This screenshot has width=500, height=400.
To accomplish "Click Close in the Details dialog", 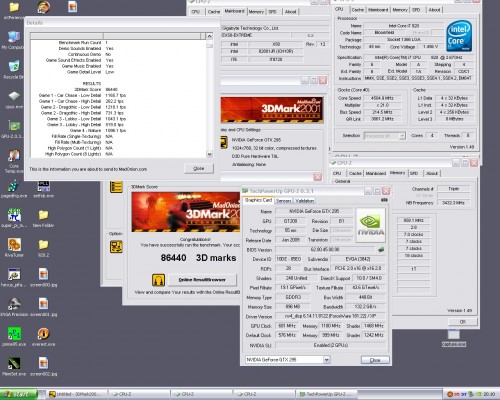I will coord(199,169).
